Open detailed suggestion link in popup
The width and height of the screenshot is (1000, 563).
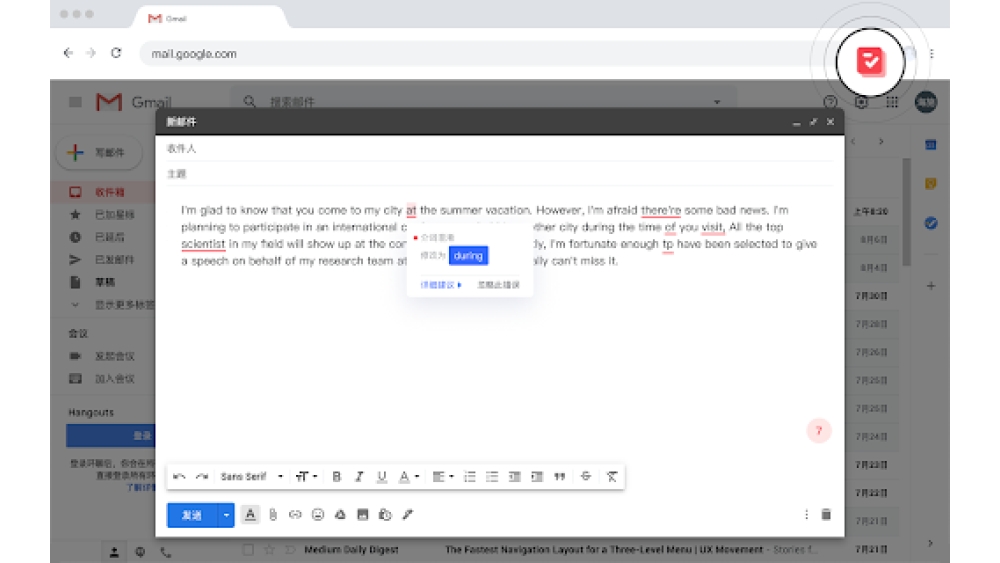tap(441, 285)
